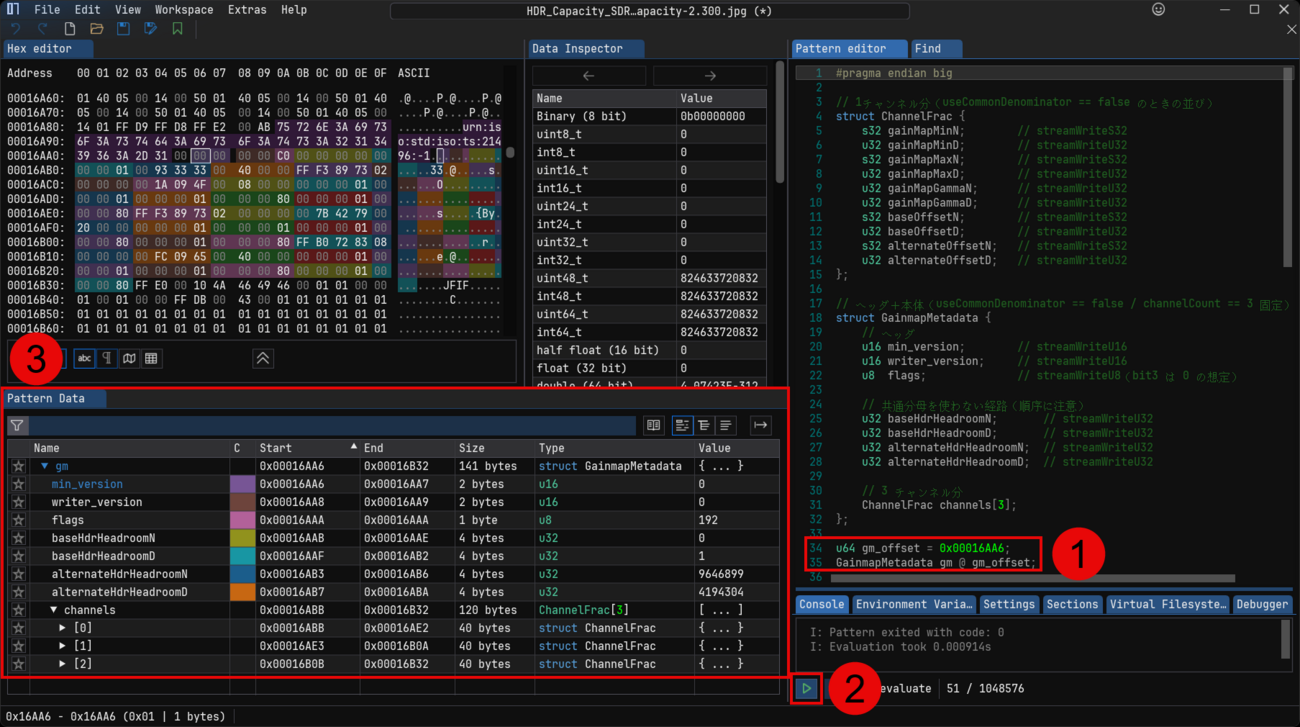
Task: Click the green bookmark icon in toolbar
Action: pos(177,29)
